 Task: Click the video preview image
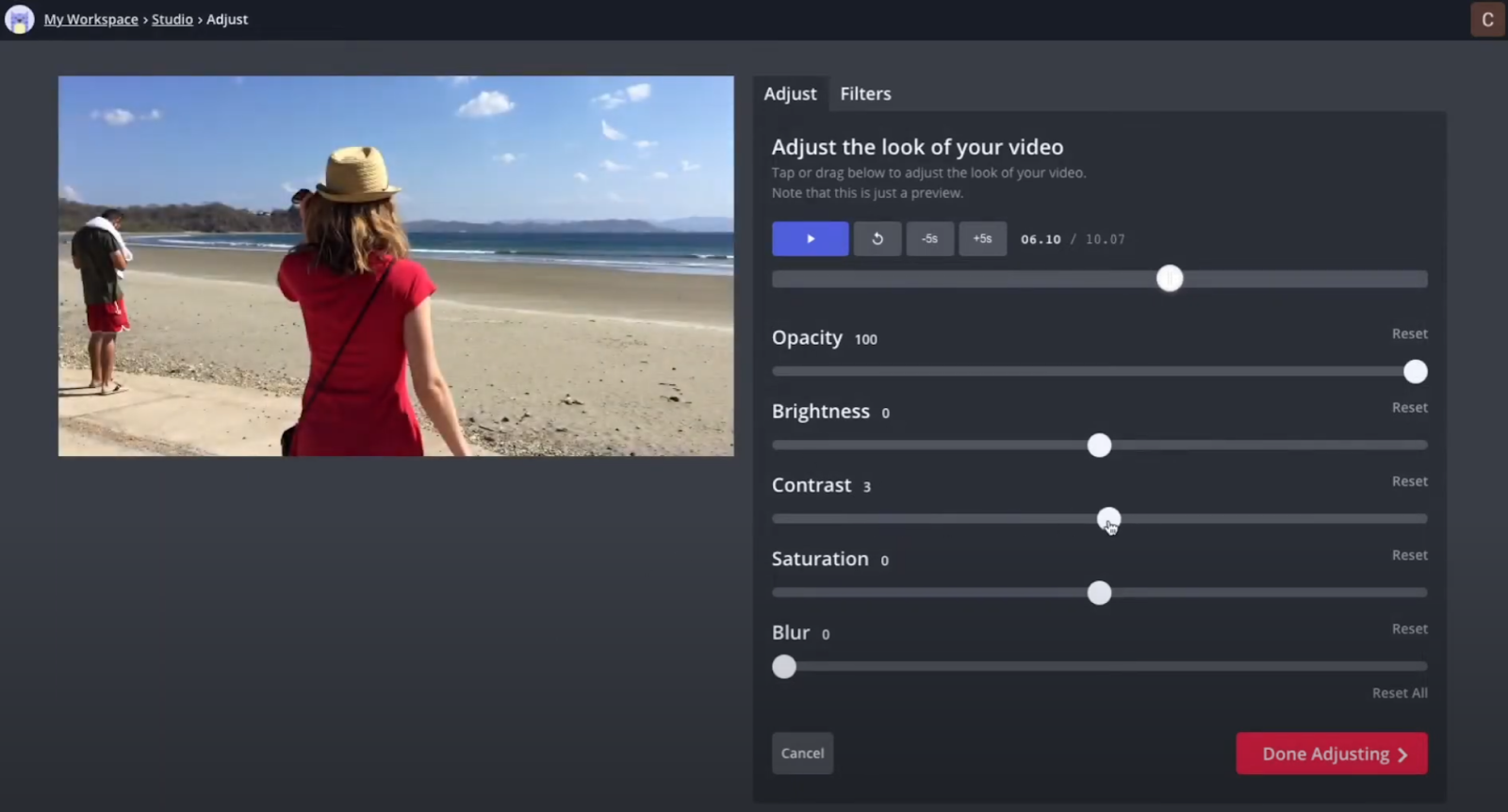click(396, 266)
